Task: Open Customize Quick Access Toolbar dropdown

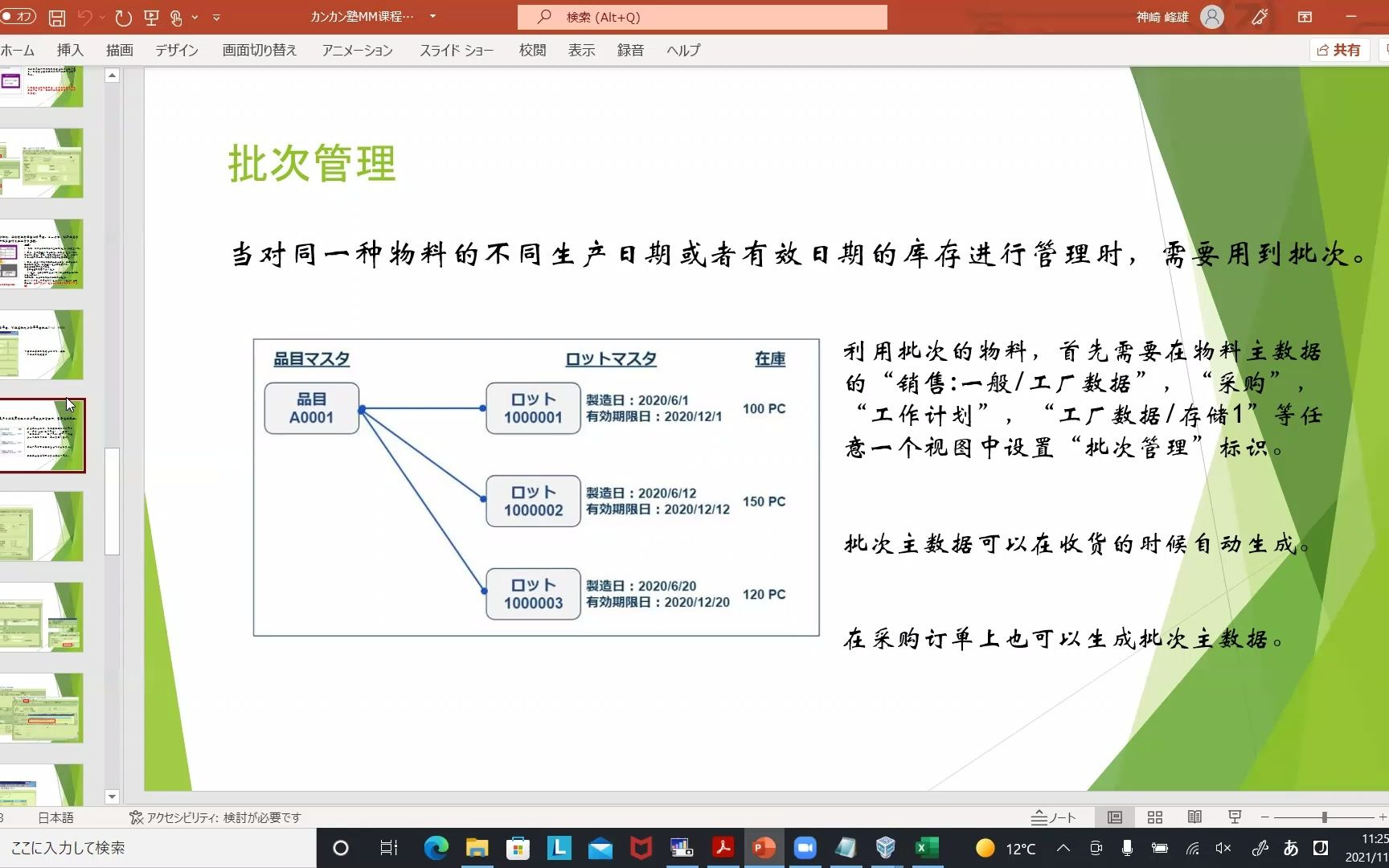Action: tap(216, 17)
